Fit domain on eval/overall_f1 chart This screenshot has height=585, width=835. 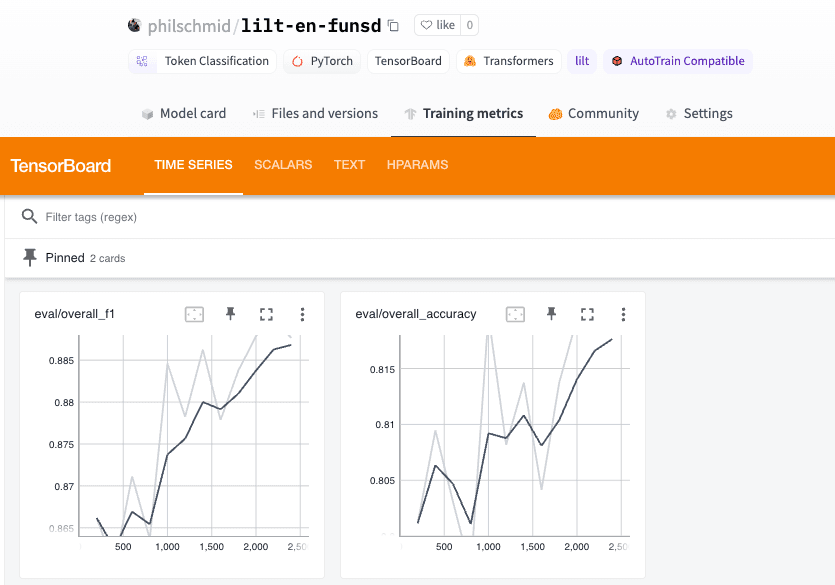coord(194,315)
